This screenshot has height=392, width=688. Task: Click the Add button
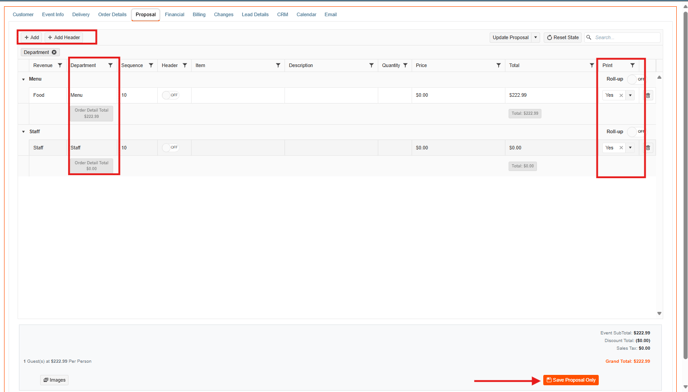pyautogui.click(x=32, y=37)
